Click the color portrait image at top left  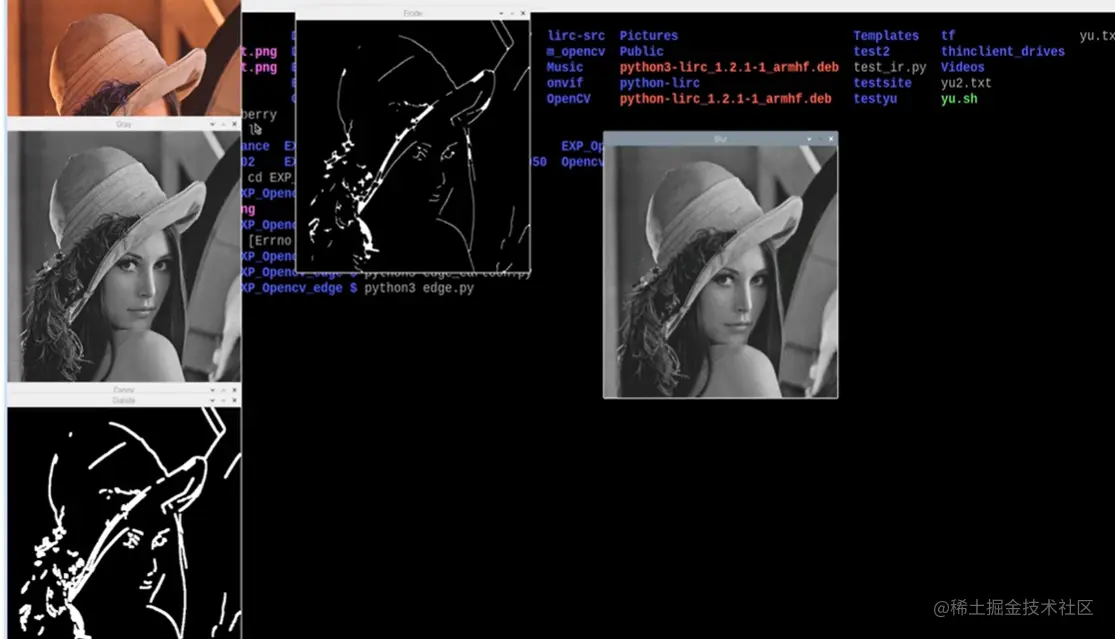click(x=124, y=58)
